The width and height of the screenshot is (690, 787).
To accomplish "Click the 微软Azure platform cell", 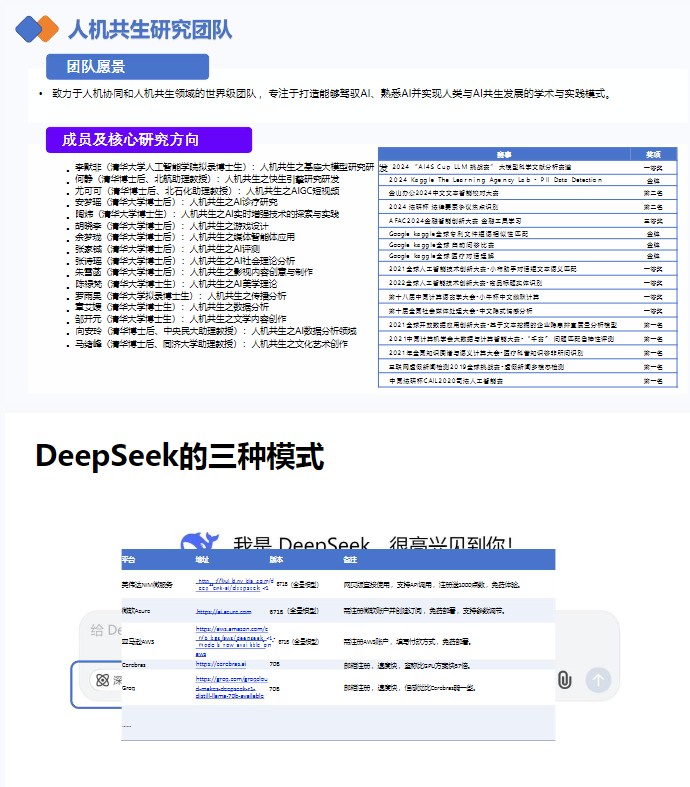I will (136, 611).
